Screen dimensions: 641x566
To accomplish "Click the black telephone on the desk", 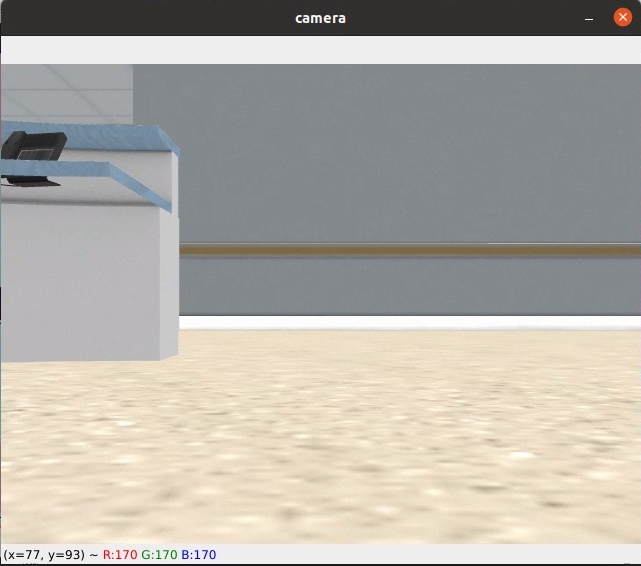I will (34, 146).
